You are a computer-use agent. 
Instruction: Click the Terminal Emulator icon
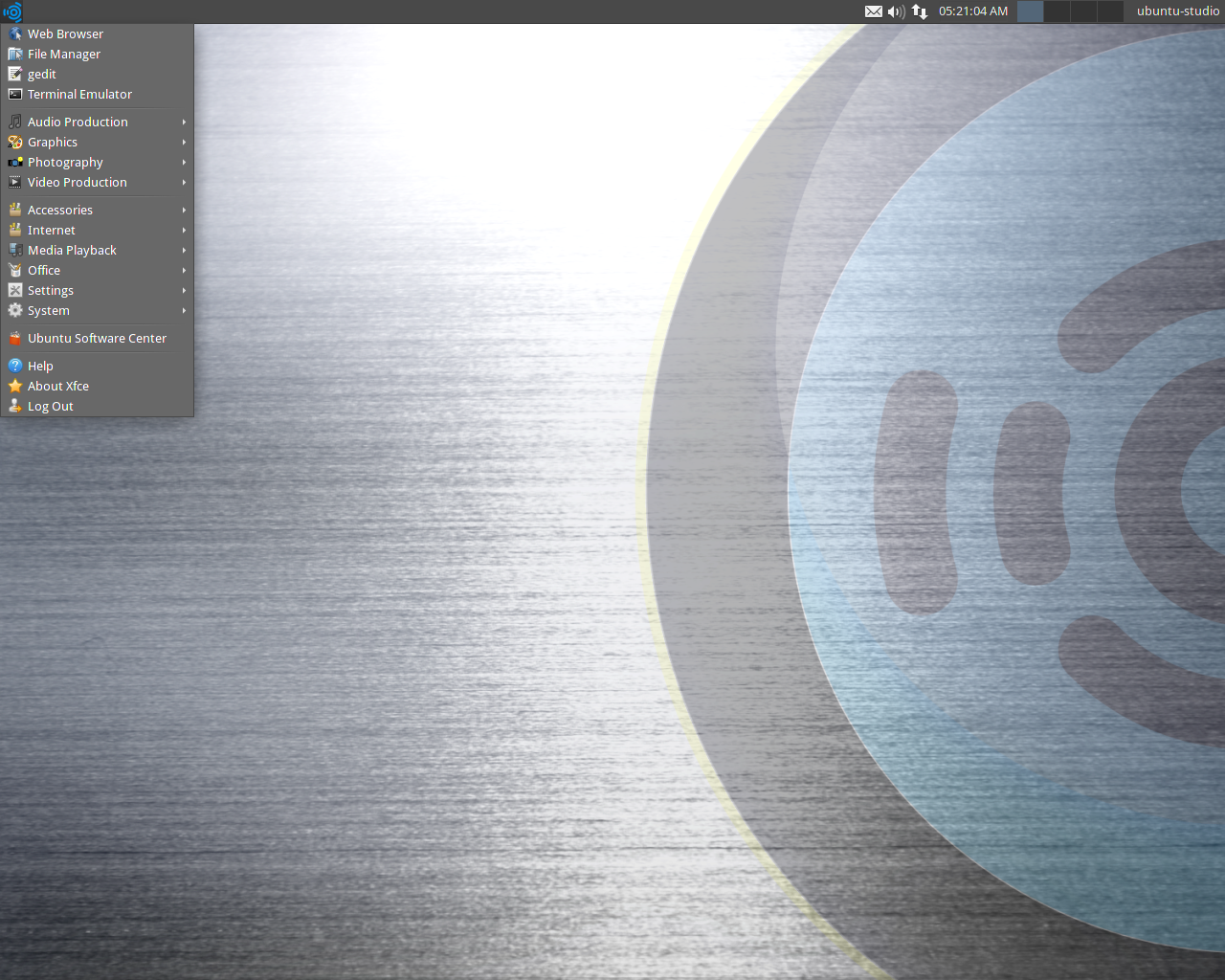coord(15,94)
